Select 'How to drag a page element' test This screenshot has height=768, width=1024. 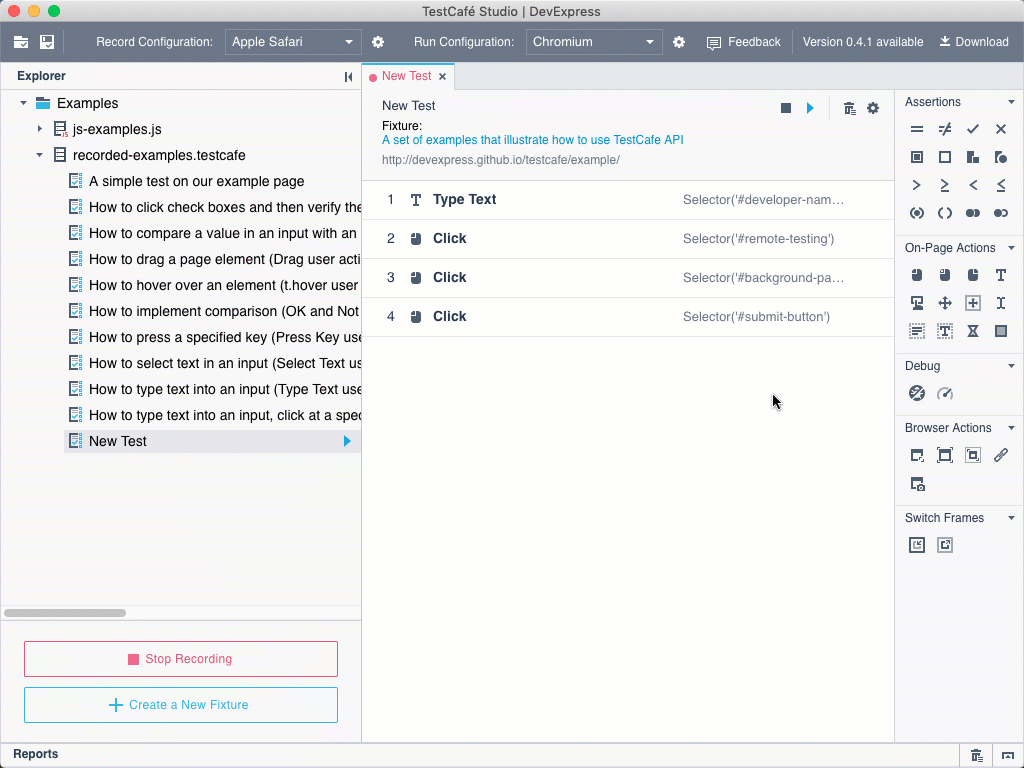pos(213,259)
